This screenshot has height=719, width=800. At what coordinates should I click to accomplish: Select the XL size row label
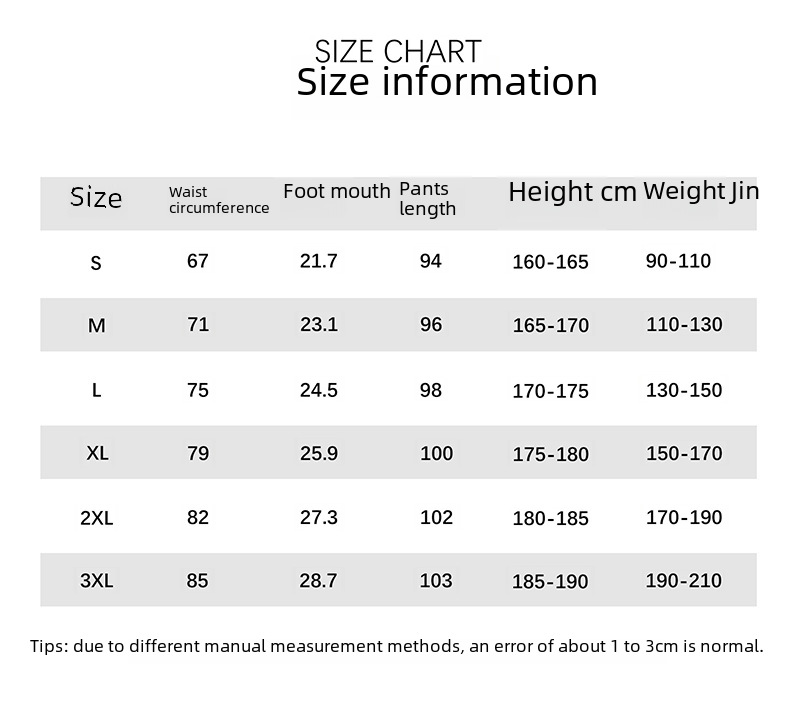point(97,453)
